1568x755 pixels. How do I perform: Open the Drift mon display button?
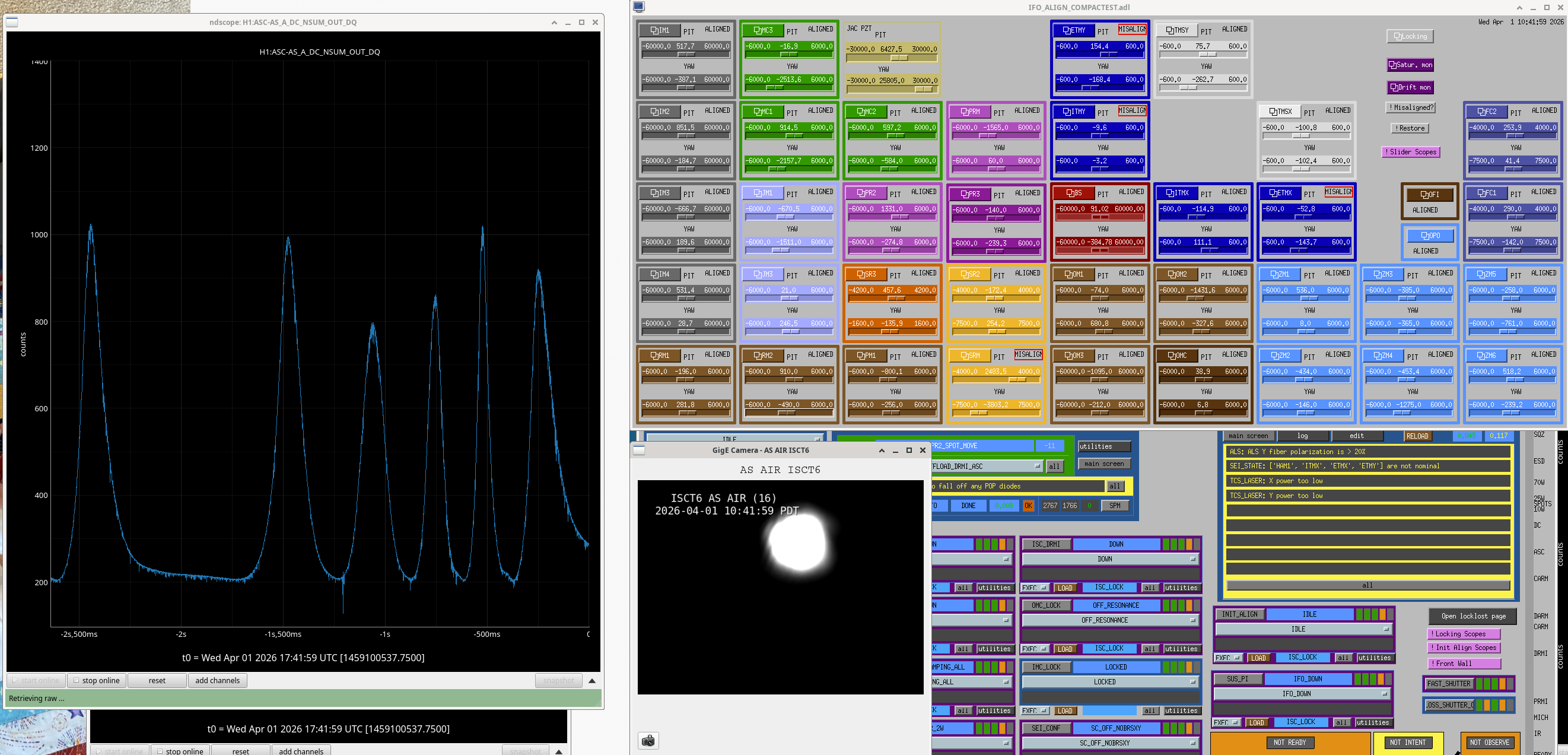tap(1410, 87)
